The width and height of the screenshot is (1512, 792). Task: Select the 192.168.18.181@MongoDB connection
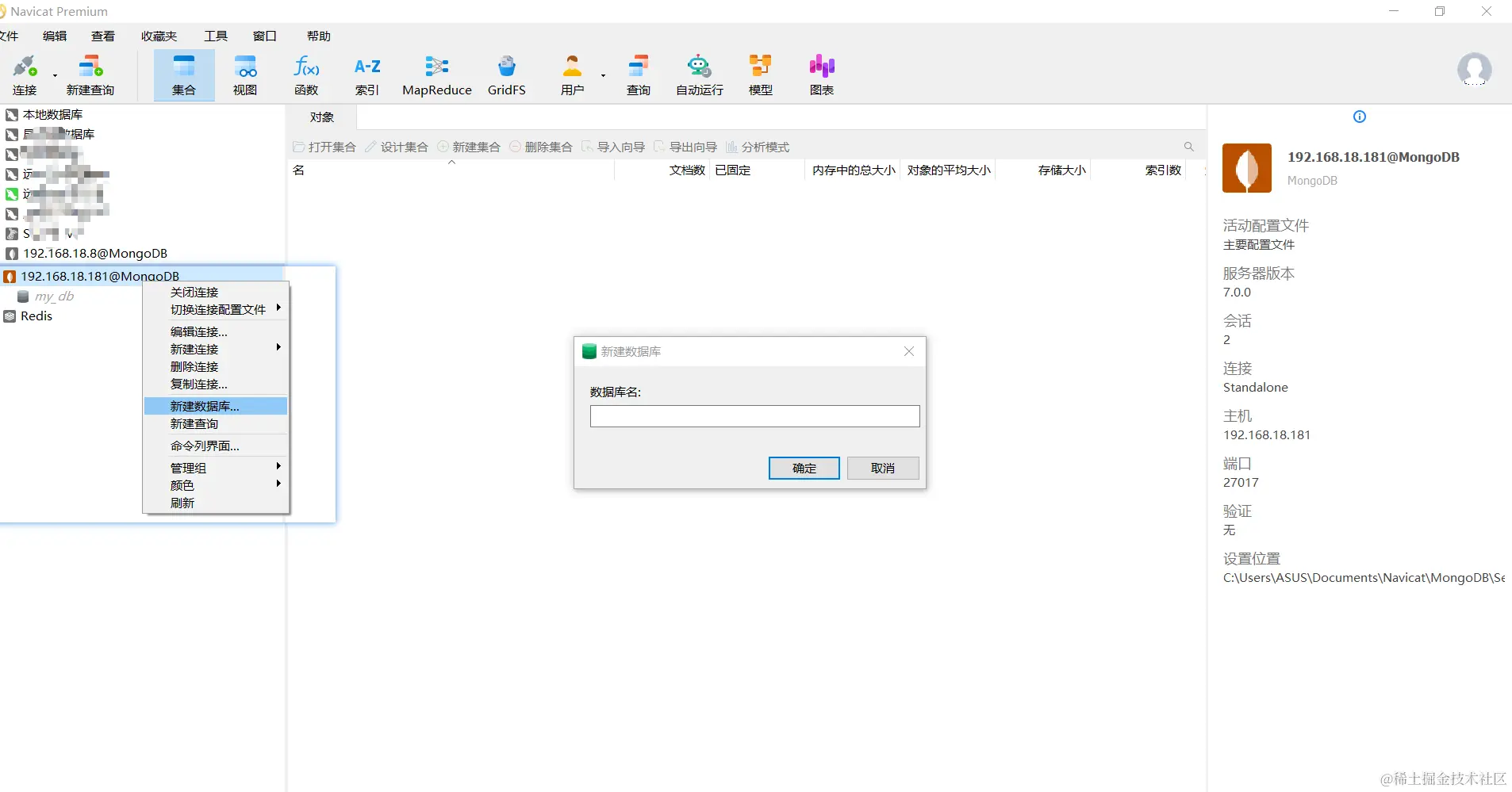pos(100,276)
